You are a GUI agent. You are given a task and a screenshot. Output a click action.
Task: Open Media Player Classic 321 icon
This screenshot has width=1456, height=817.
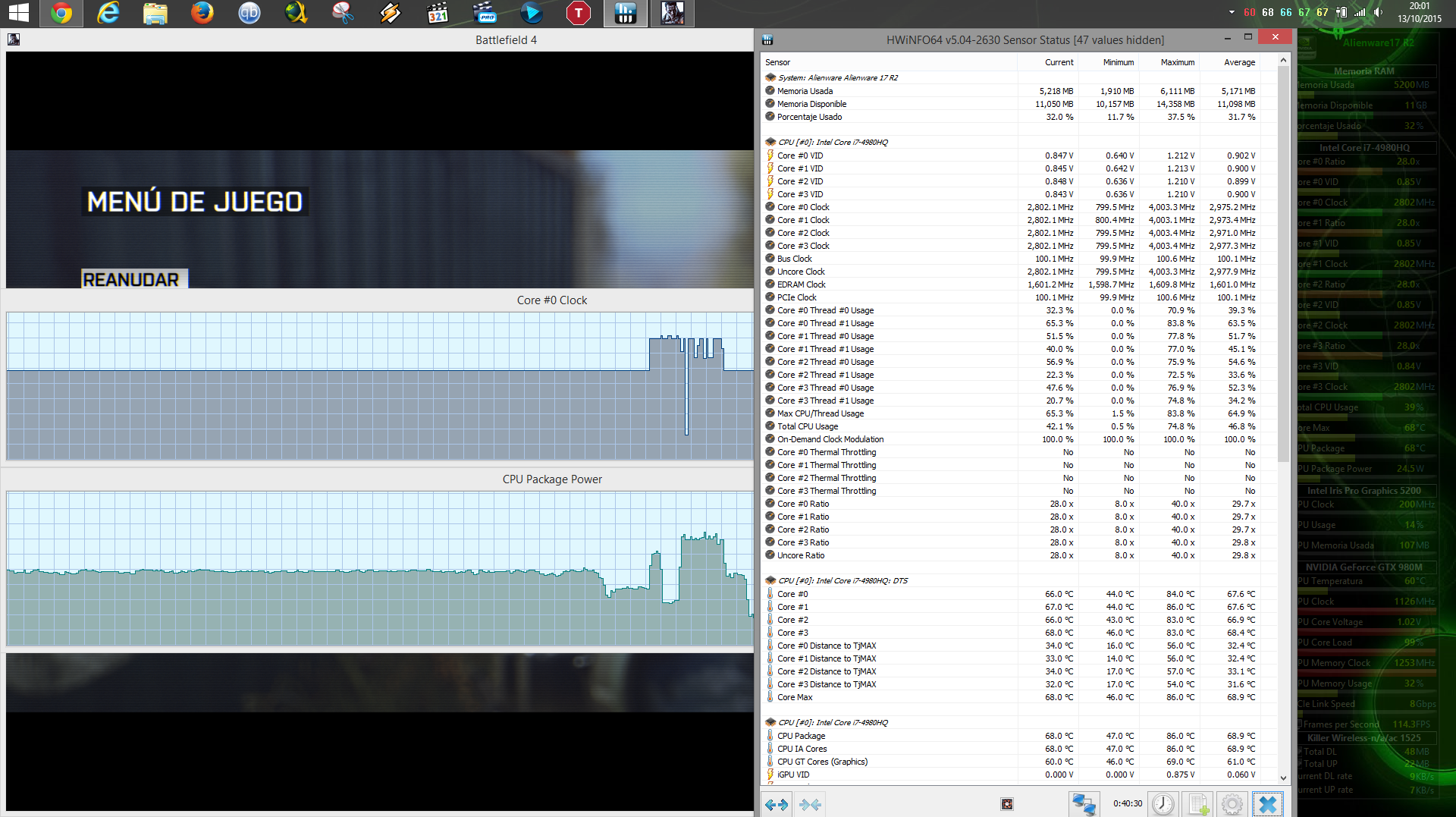[438, 13]
